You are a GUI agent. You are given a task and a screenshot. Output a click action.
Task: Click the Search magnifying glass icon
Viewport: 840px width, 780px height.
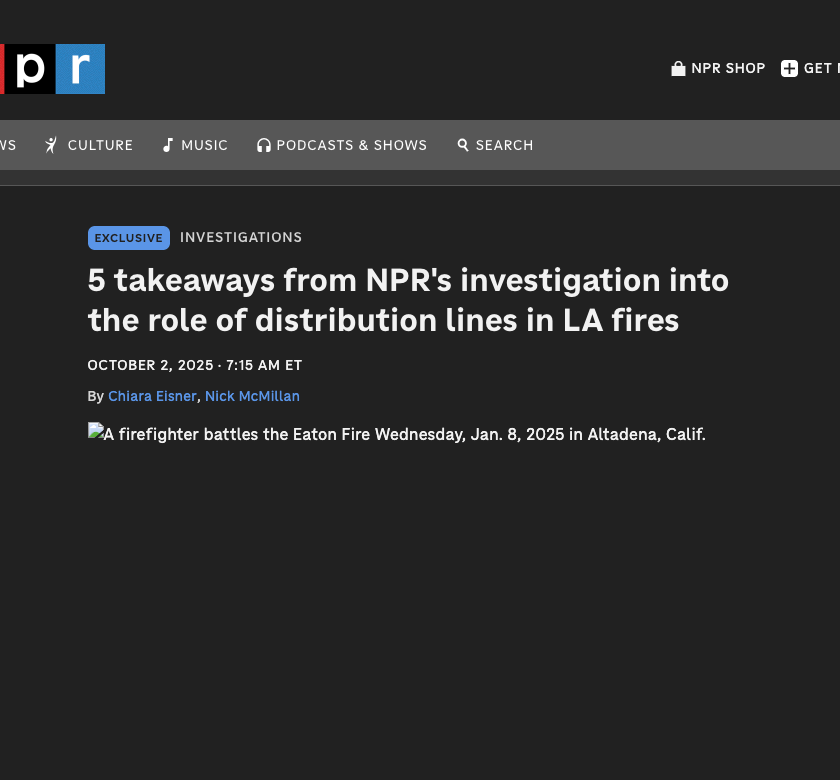coord(463,145)
